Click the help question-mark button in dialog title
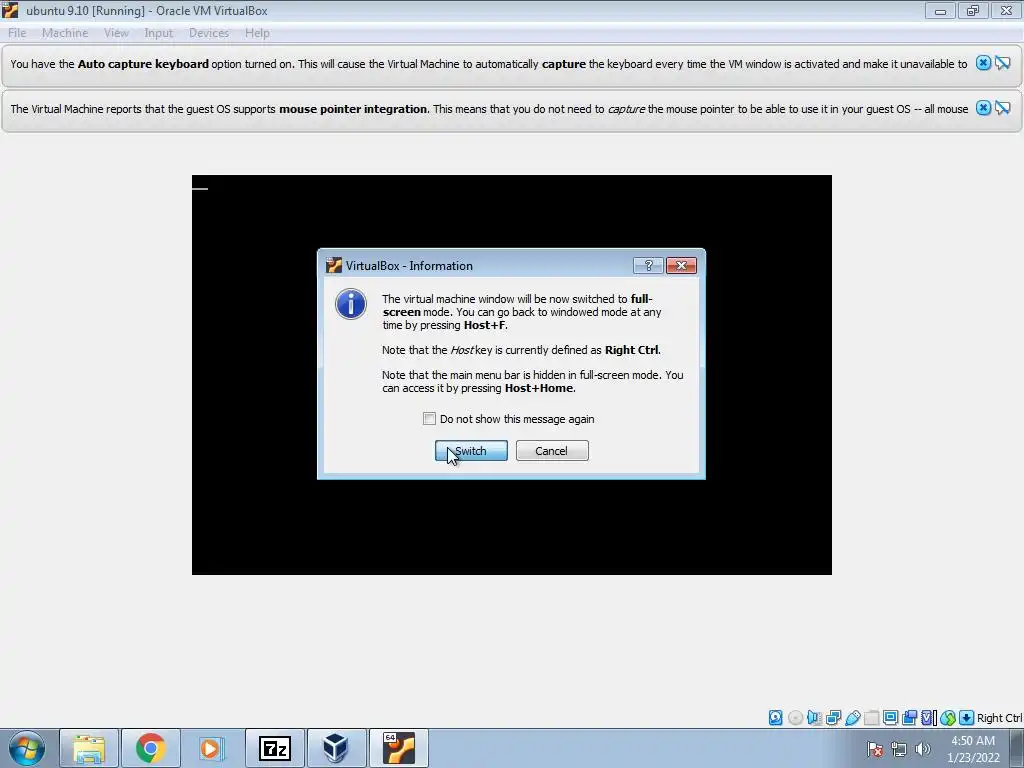Screen dimensions: 1024x768 tap(648, 265)
